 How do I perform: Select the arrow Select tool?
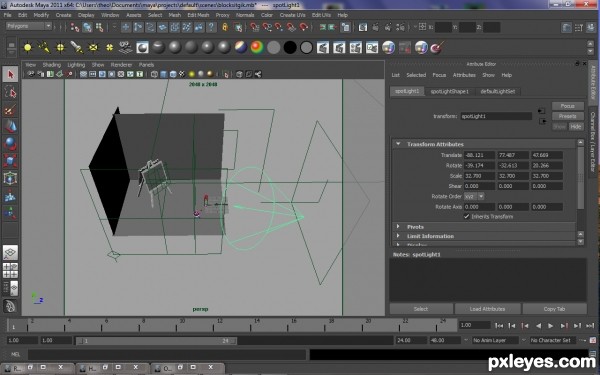[10, 74]
